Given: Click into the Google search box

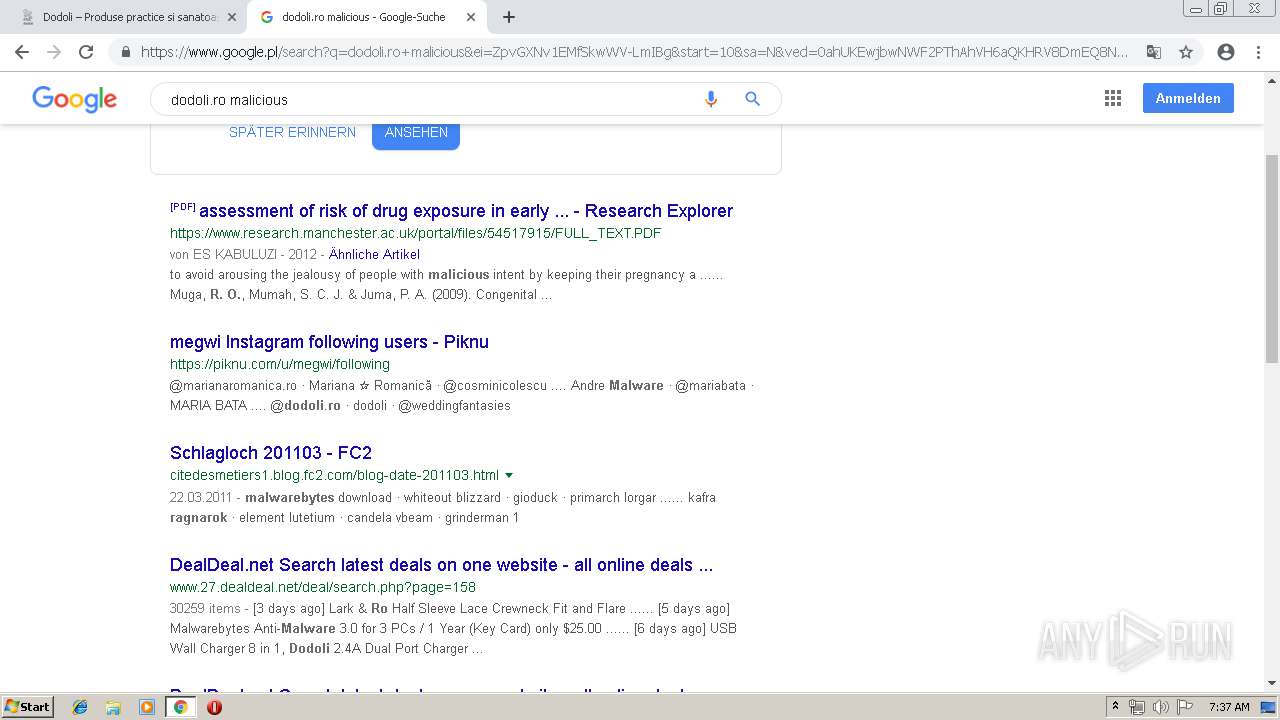Looking at the screenshot, I should pos(430,100).
